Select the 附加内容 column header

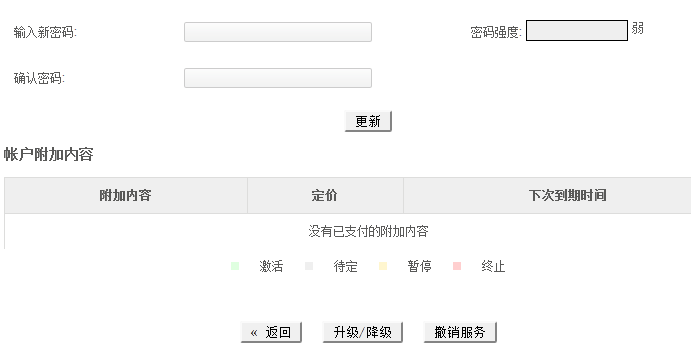tap(126, 195)
